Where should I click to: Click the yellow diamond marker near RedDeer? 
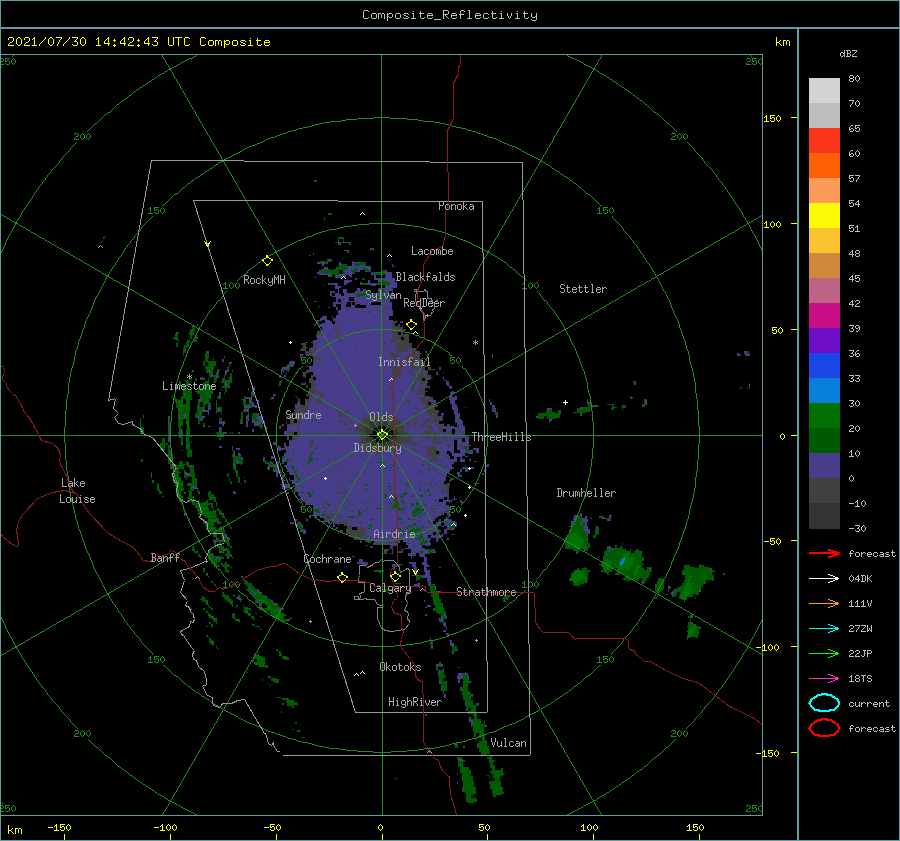[x=412, y=325]
